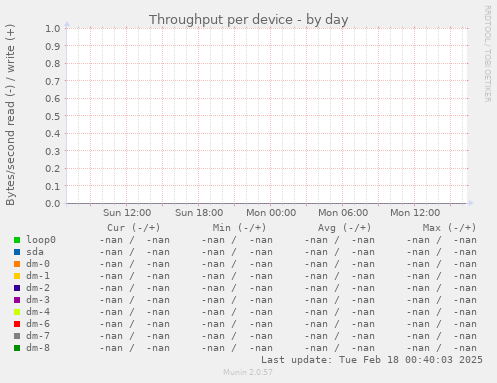Click the Mon 06:00 time axis label

pos(343,213)
